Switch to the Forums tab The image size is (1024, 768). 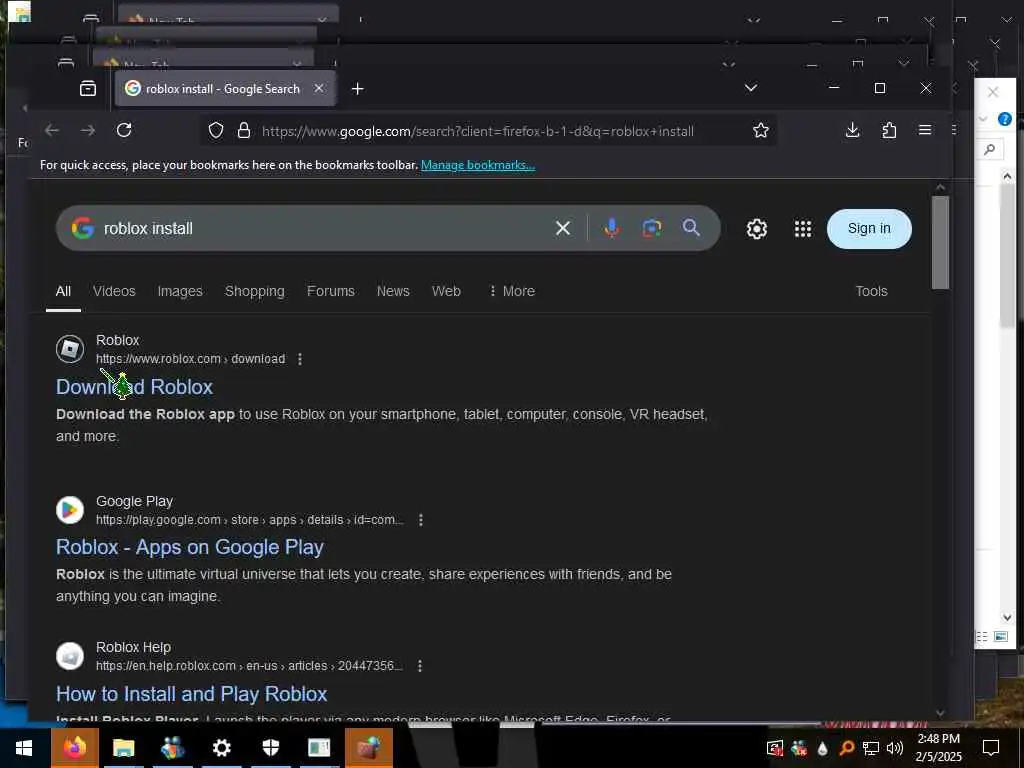click(x=330, y=291)
